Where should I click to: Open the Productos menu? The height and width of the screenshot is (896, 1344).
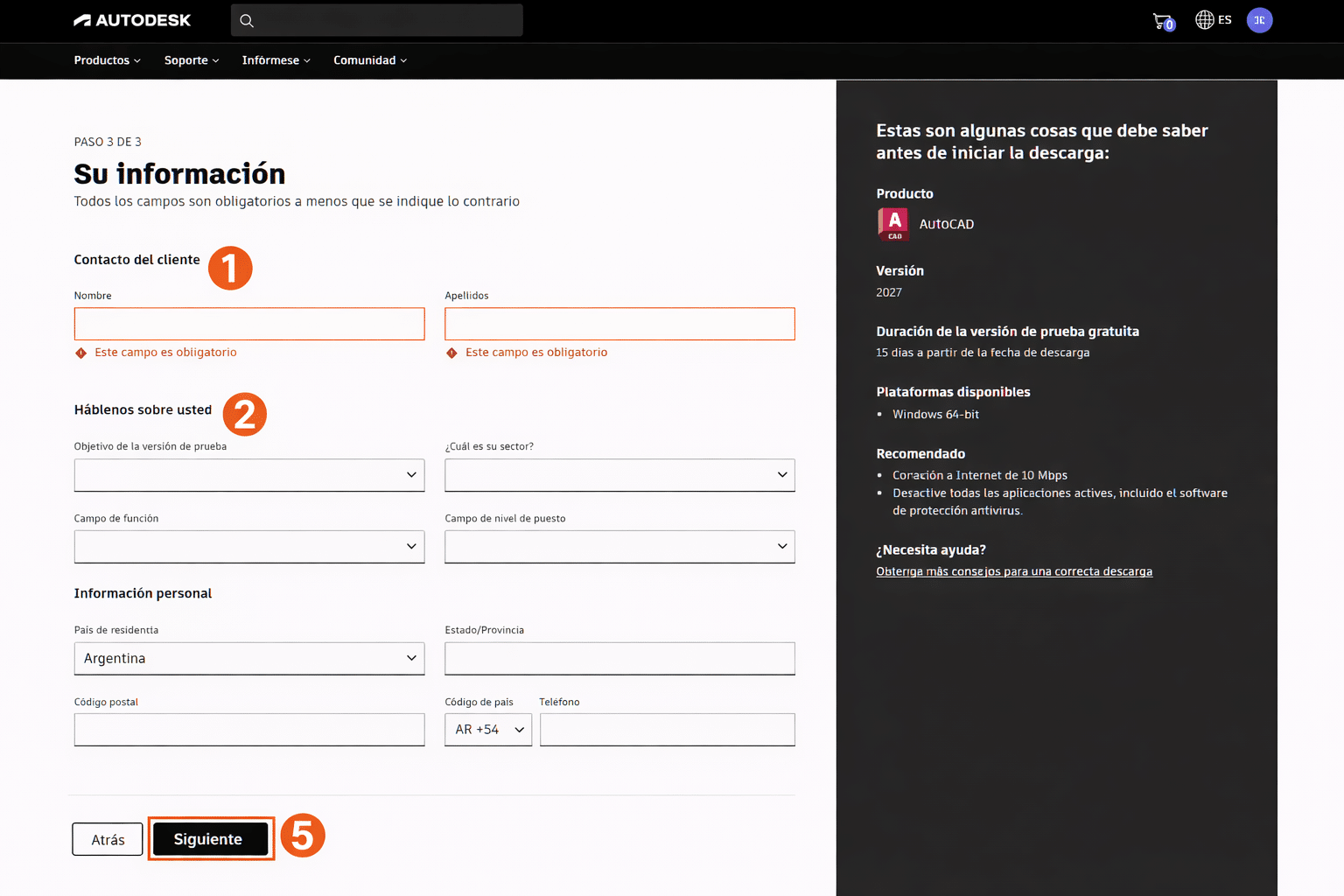(107, 60)
